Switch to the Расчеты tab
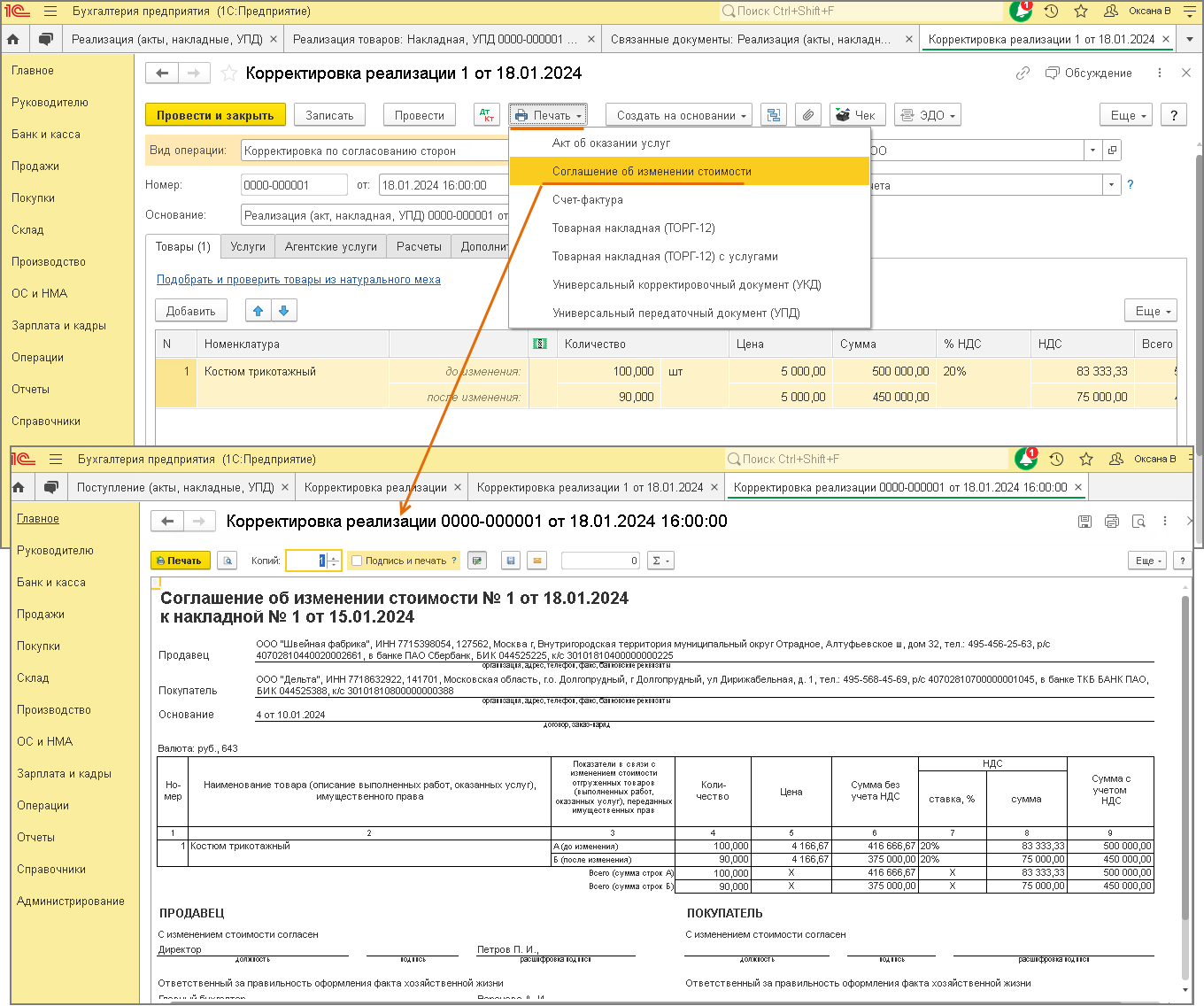Image resolution: width=1204 pixels, height=1006 pixels. pos(419,246)
